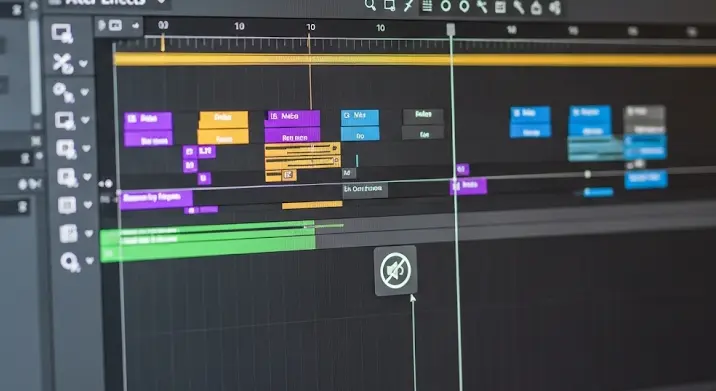Open the stacked-lines grid icon in top toolbar

(427, 6)
